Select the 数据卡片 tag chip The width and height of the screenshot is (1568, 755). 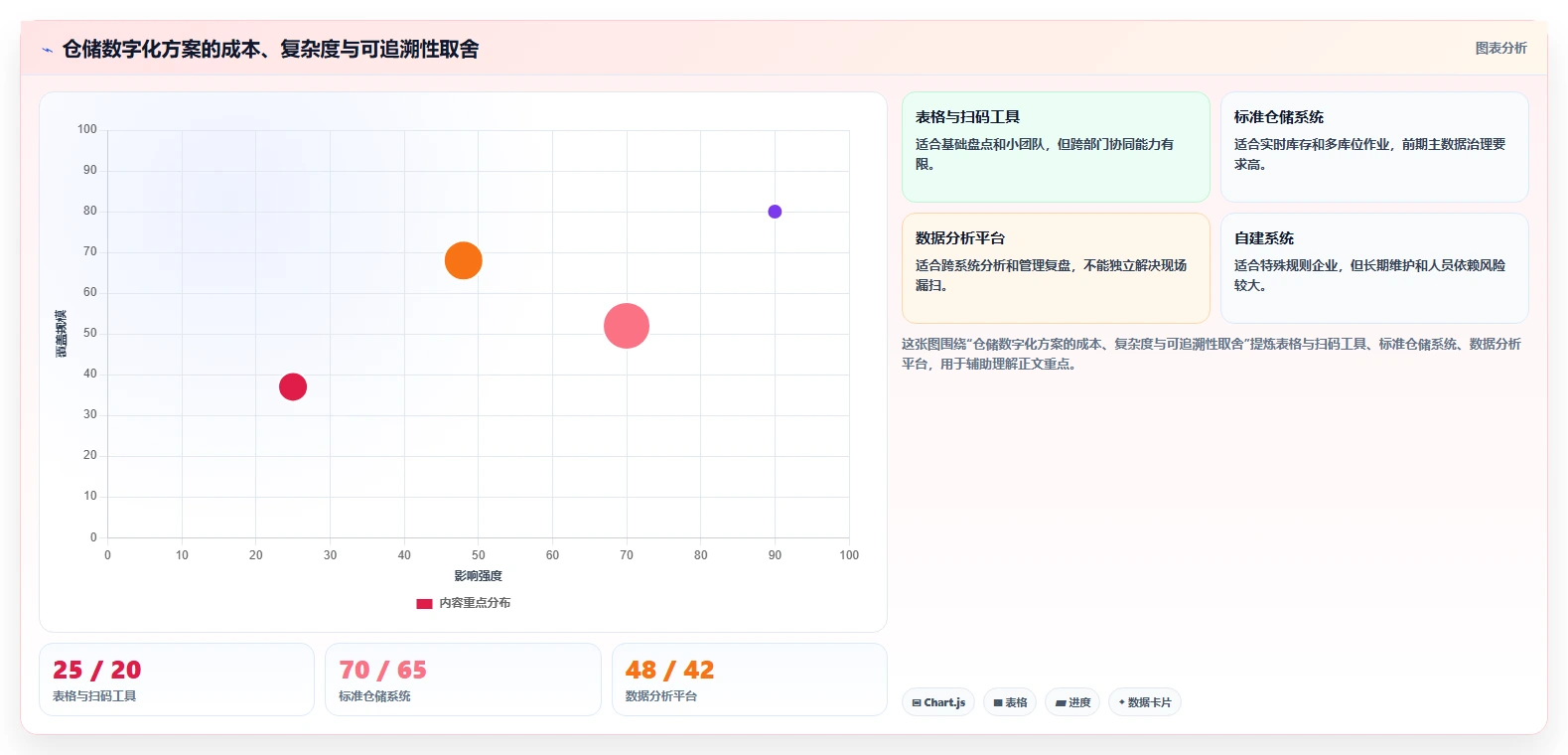(1145, 702)
